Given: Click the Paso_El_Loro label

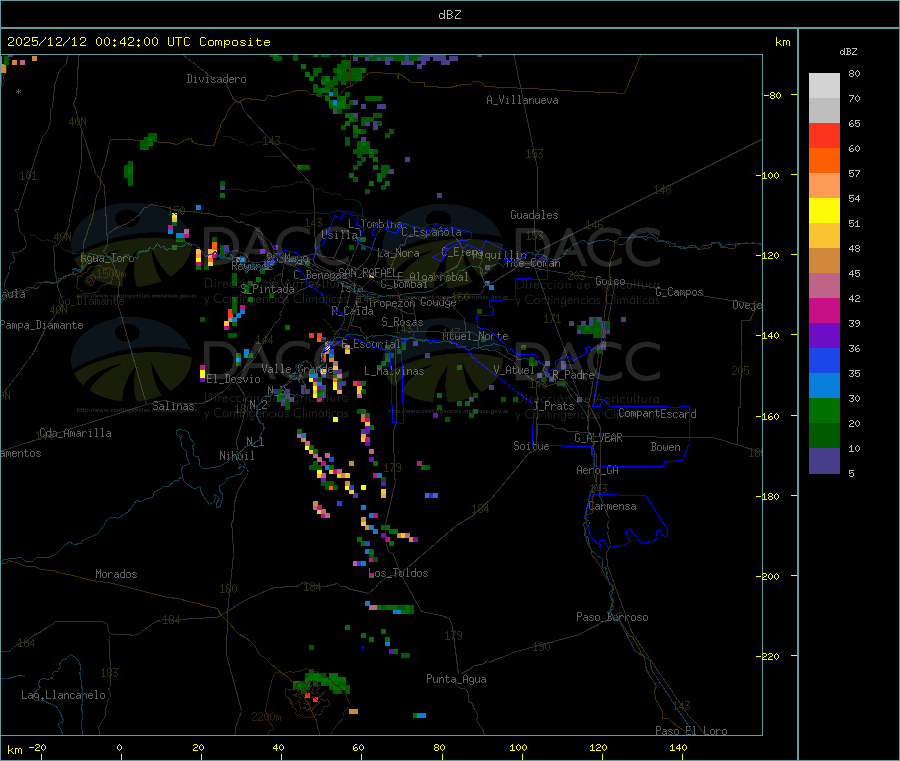Looking at the screenshot, I should coord(692,731).
